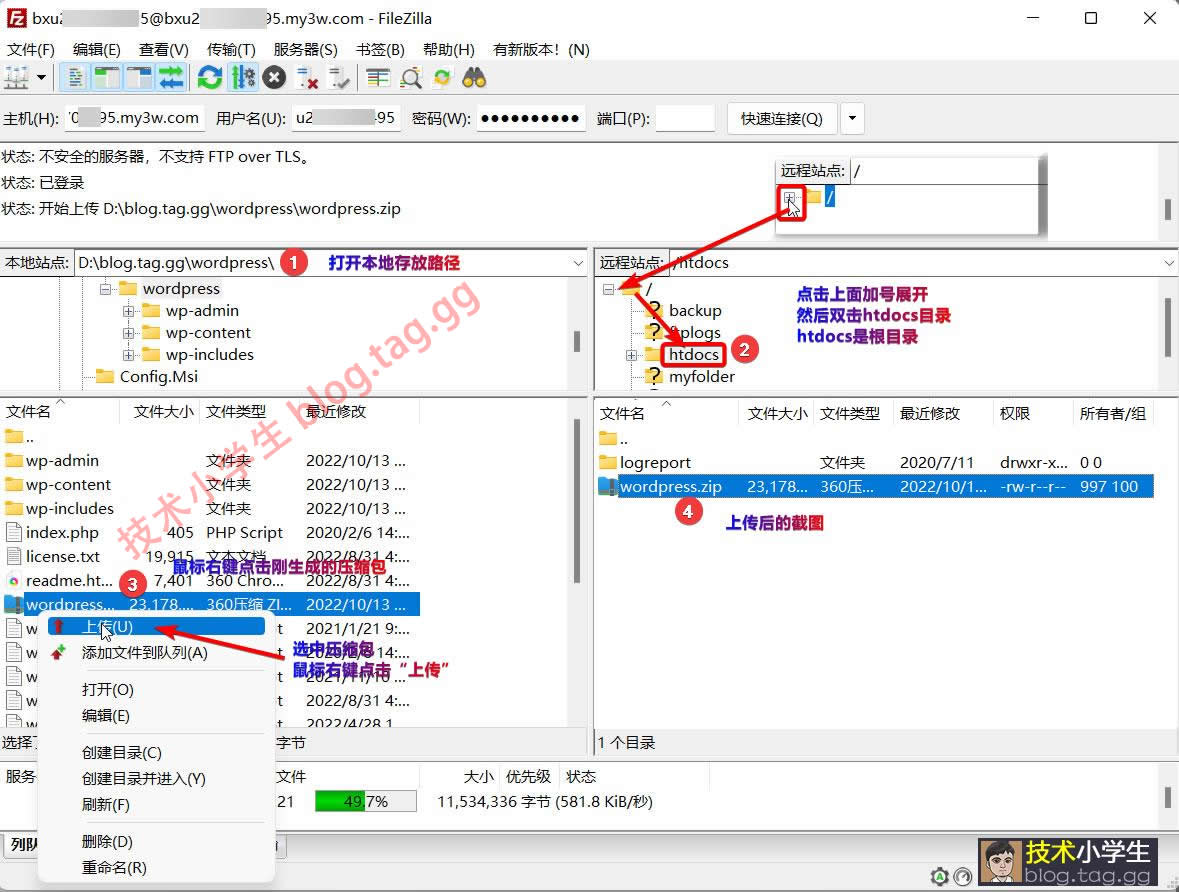Open the 传输(T) menu
The width and height of the screenshot is (1179, 892).
[231, 49]
